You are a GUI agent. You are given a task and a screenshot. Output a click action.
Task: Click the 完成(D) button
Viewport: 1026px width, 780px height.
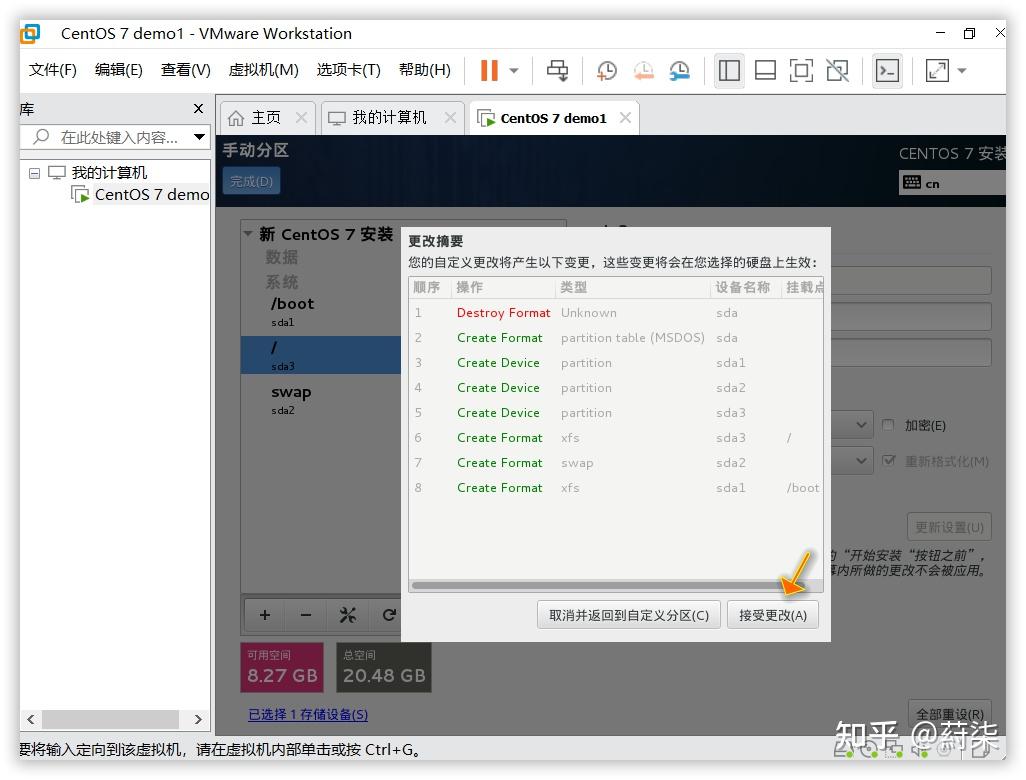tap(251, 181)
